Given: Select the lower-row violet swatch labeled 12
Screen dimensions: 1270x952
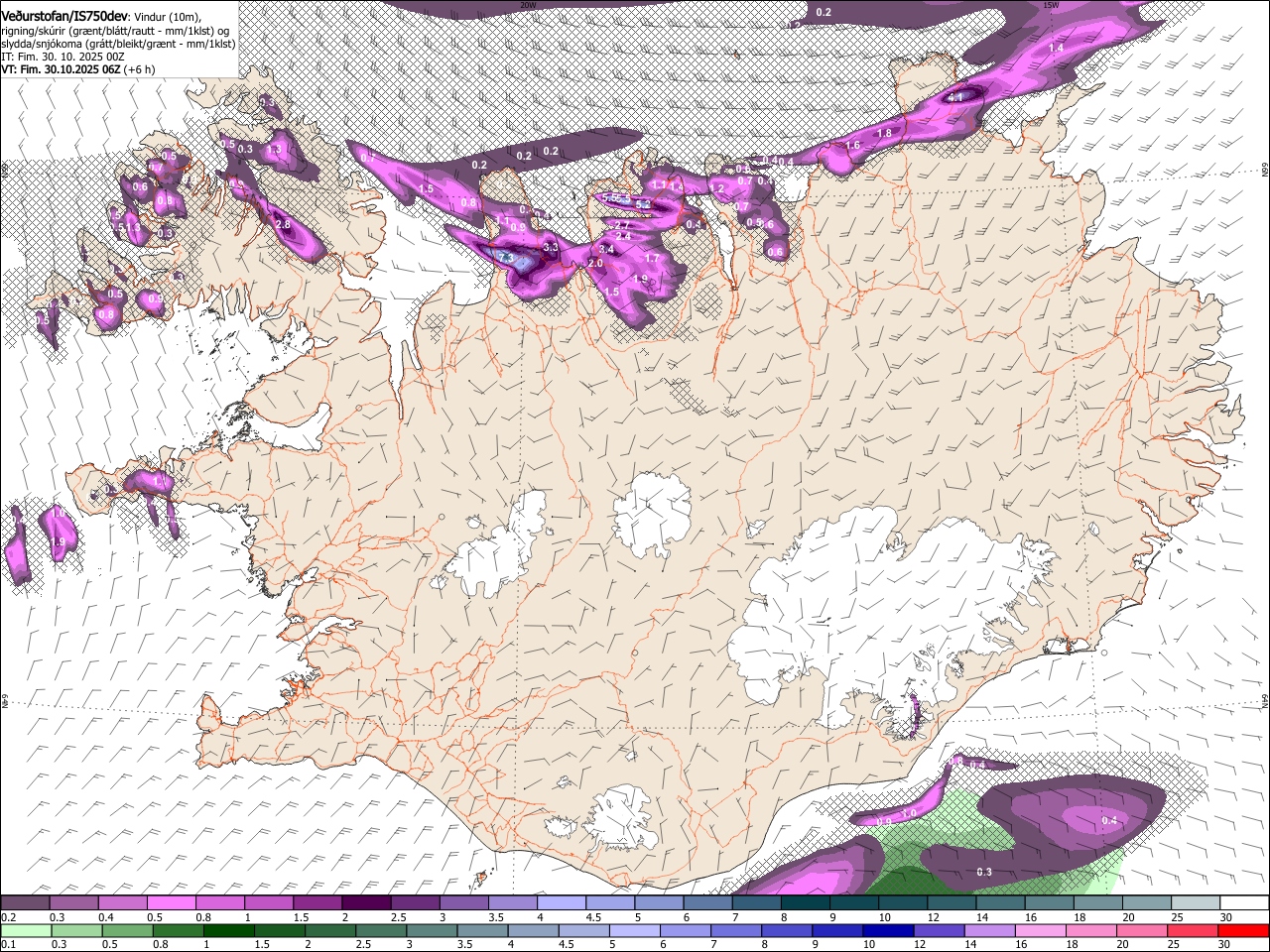Looking at the screenshot, I should pos(937,930).
